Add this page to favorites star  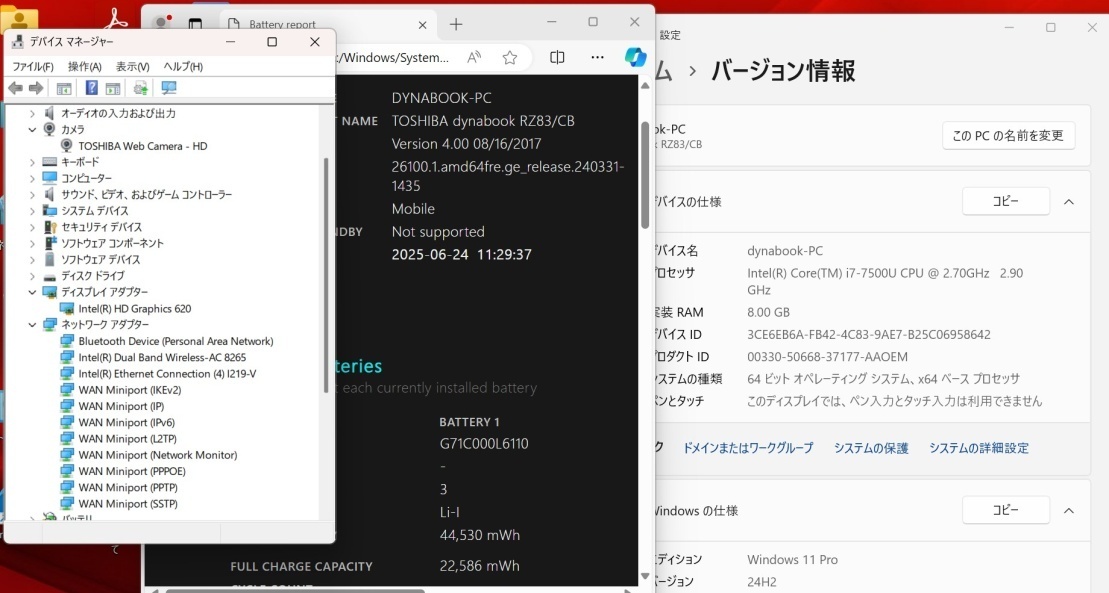click(x=510, y=58)
